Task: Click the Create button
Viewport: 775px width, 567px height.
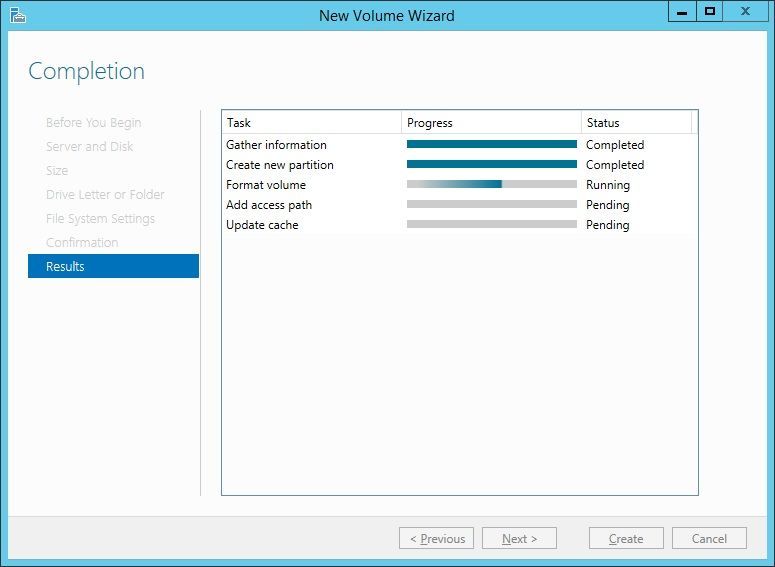Action: pyautogui.click(x=626, y=538)
